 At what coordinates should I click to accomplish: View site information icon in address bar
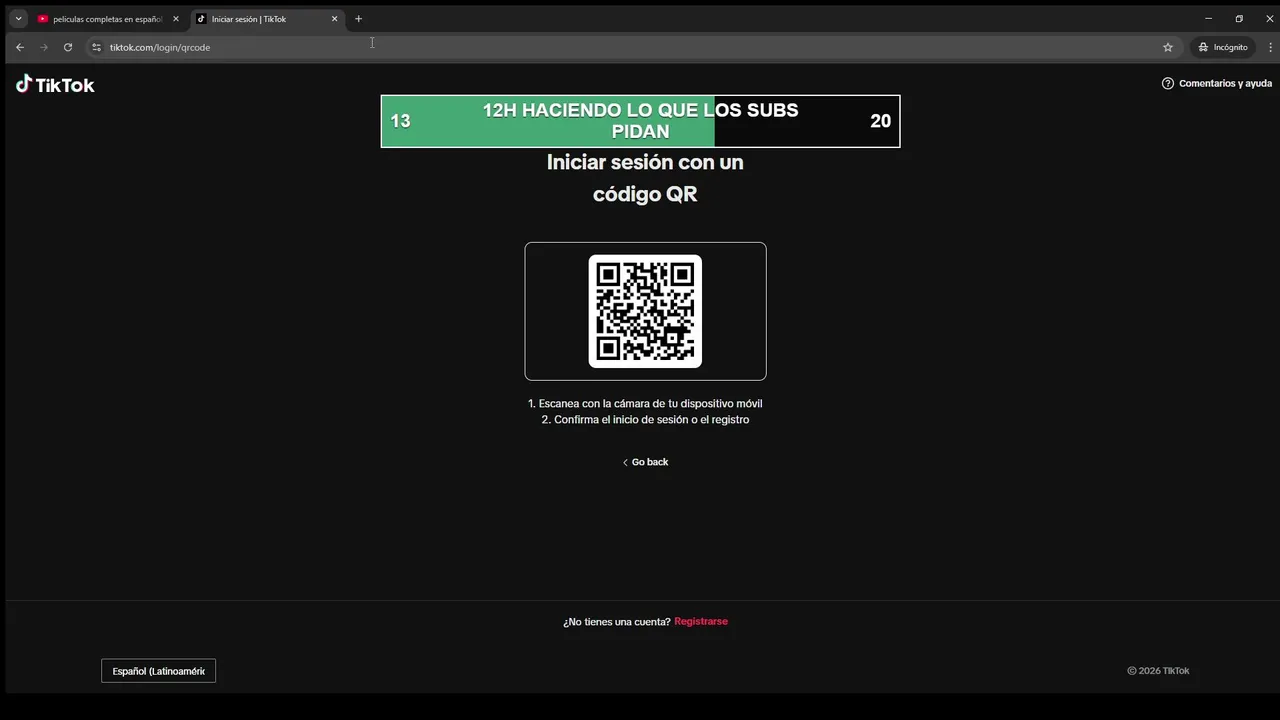(x=96, y=47)
